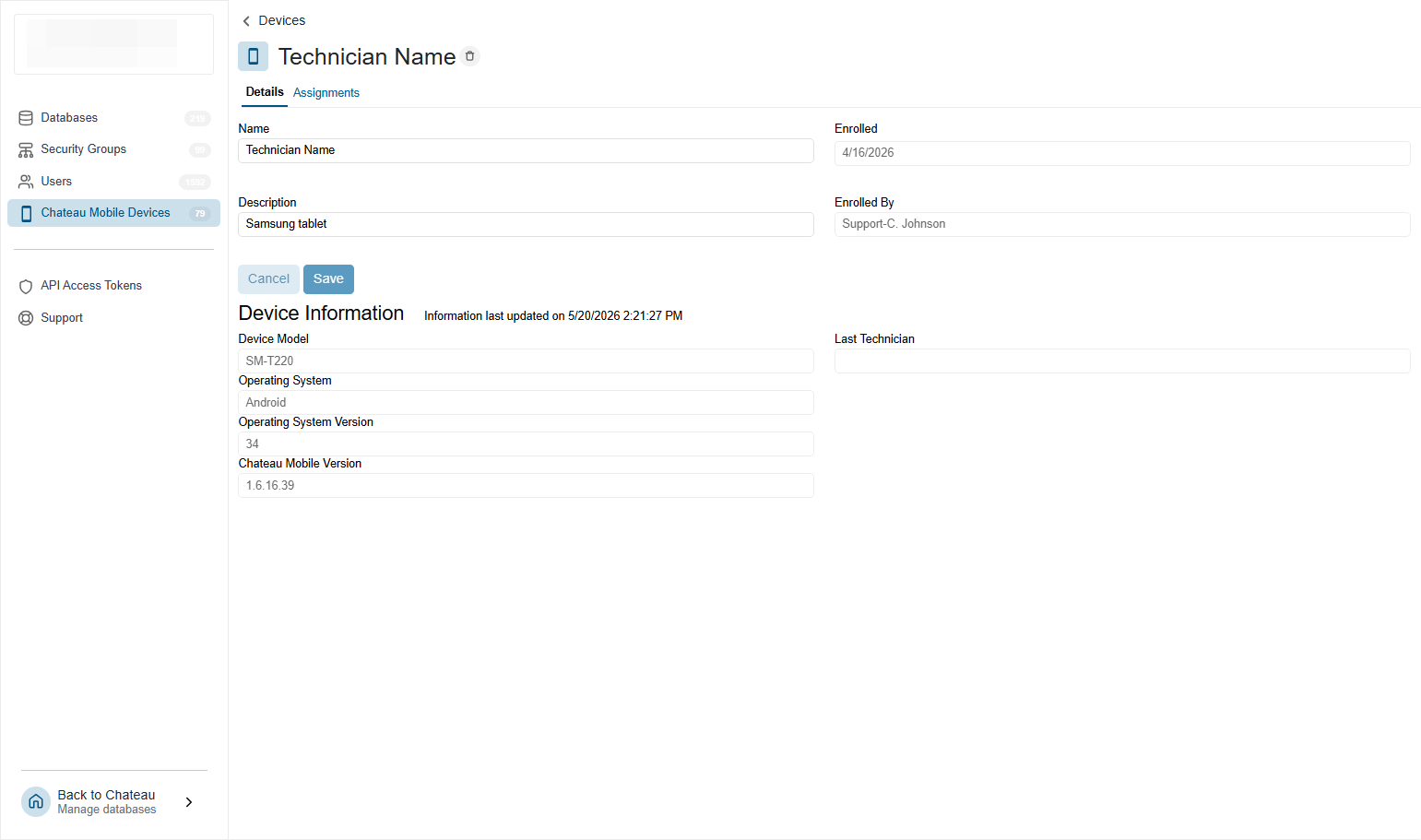Image resolution: width=1421 pixels, height=840 pixels.
Task: Click Back to Chateau Manage databases
Action: 113,802
